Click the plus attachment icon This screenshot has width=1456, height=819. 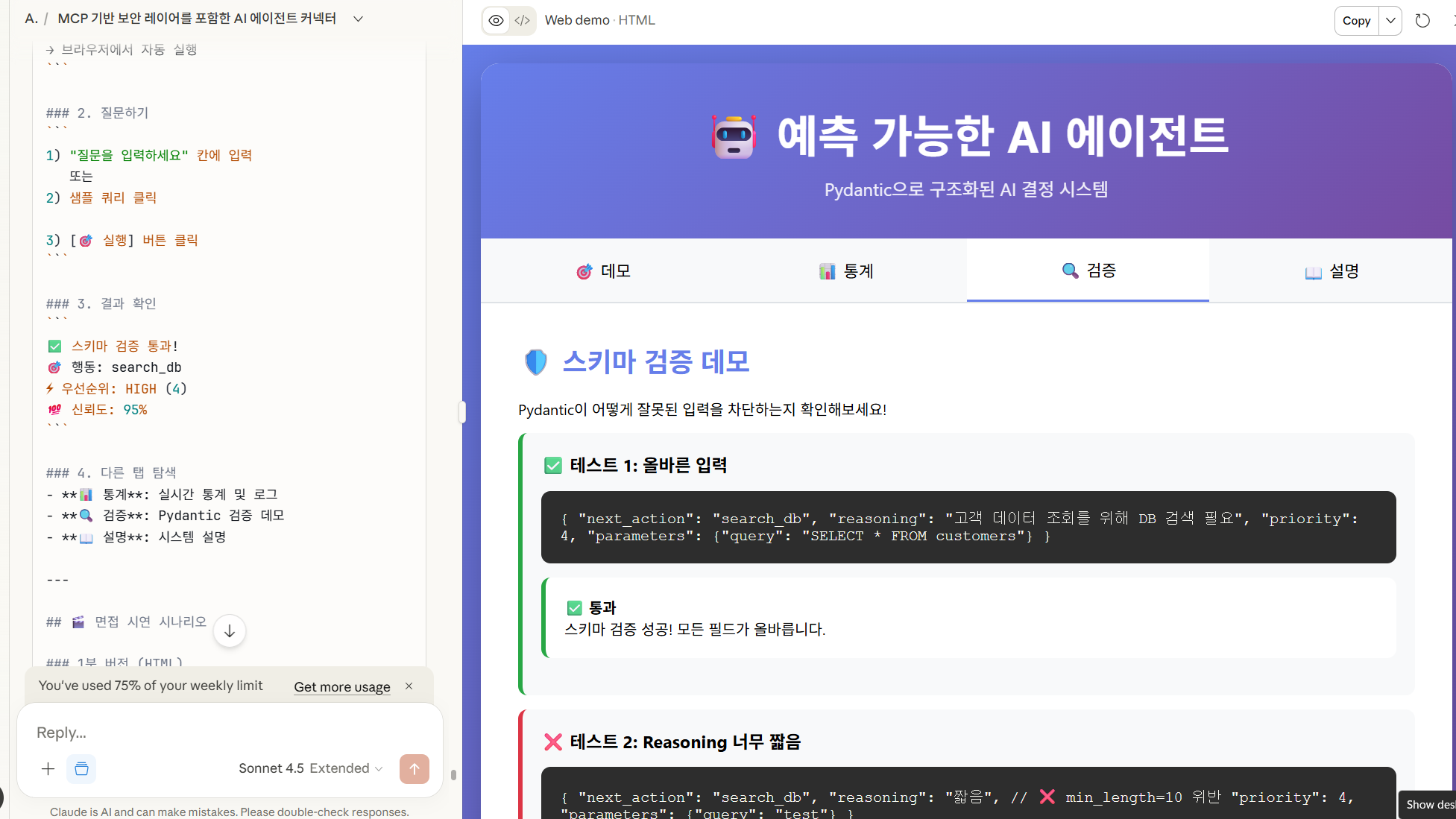point(48,768)
